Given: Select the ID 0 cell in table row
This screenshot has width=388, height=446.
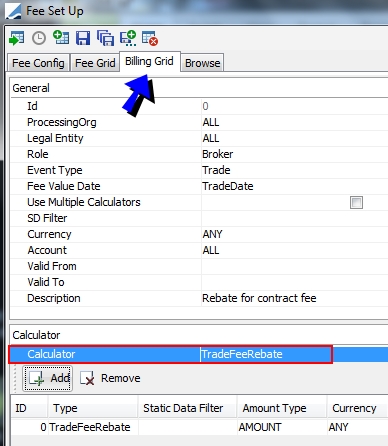Looking at the screenshot, I should [29, 427].
